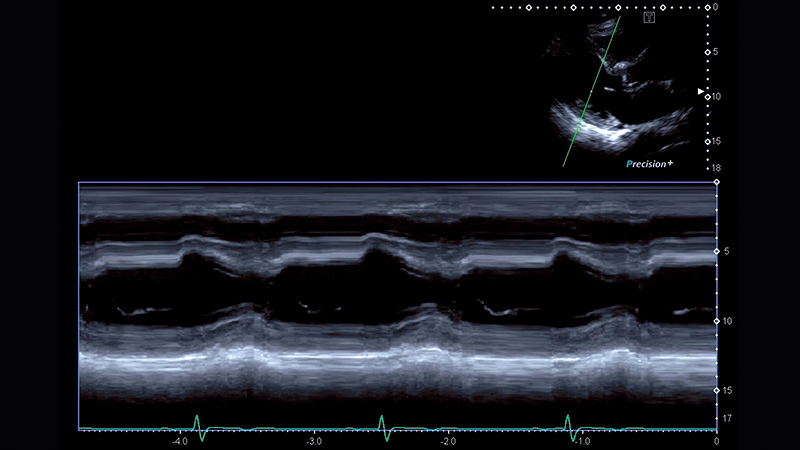Click the 5 cm diamond on 2D depth scale
Image resolution: width=800 pixels, height=450 pixels.
(x=707, y=52)
